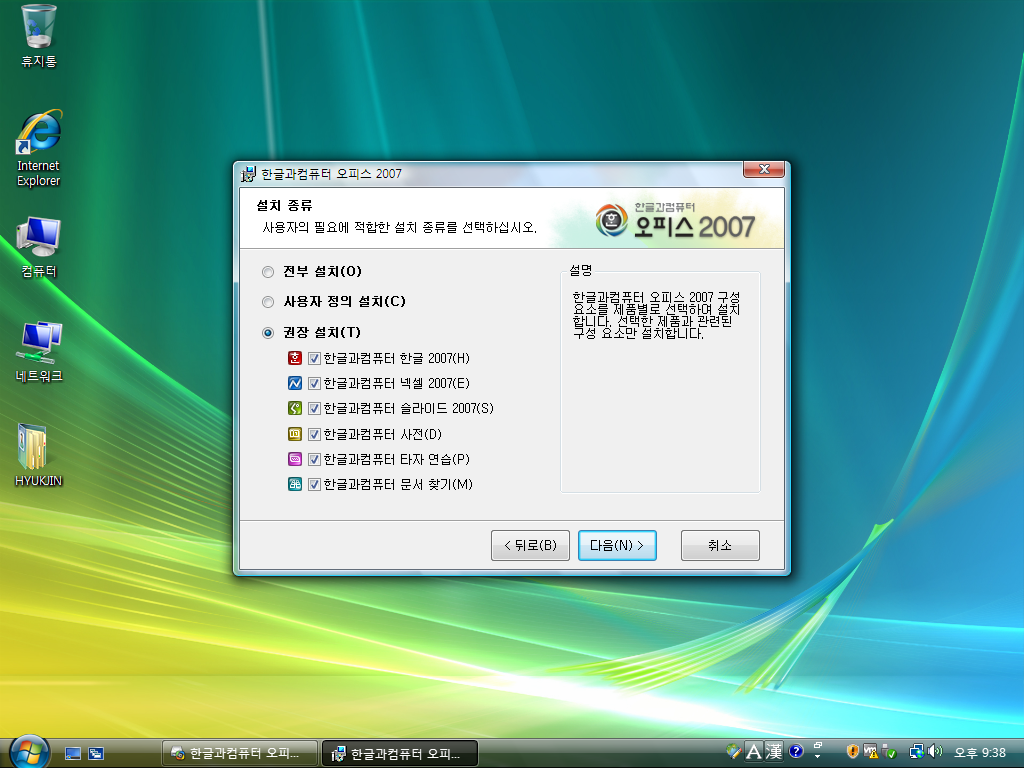
Task: Click the installer title bar icon
Action: pyautogui.click(x=248, y=174)
